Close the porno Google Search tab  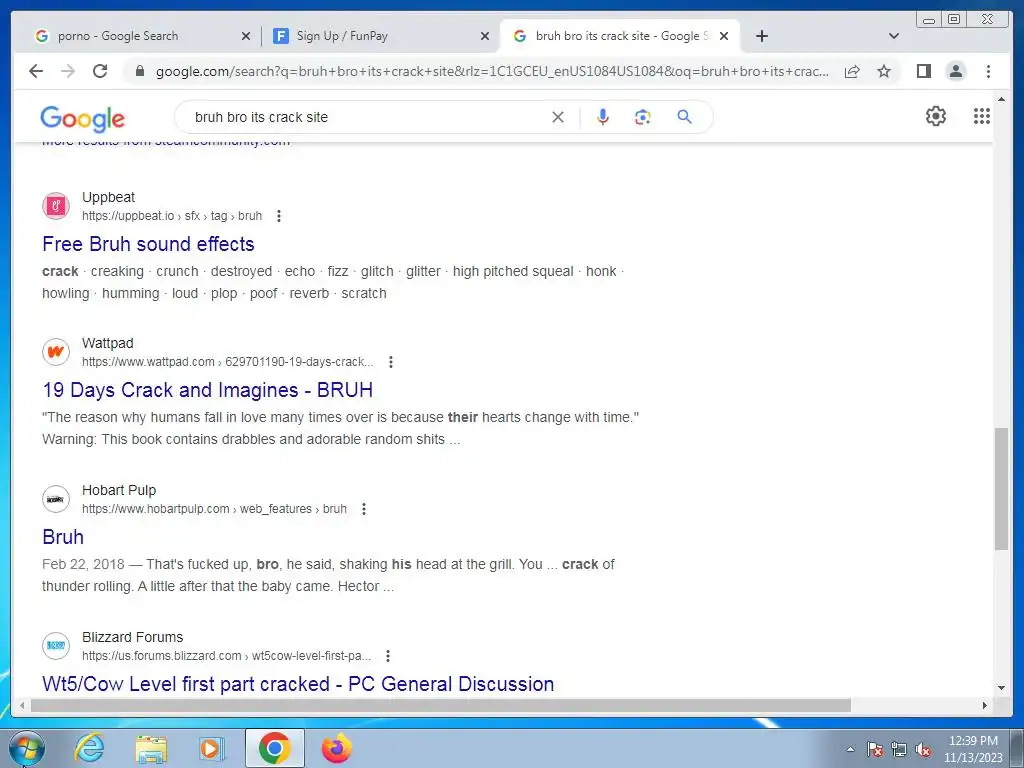(x=246, y=36)
